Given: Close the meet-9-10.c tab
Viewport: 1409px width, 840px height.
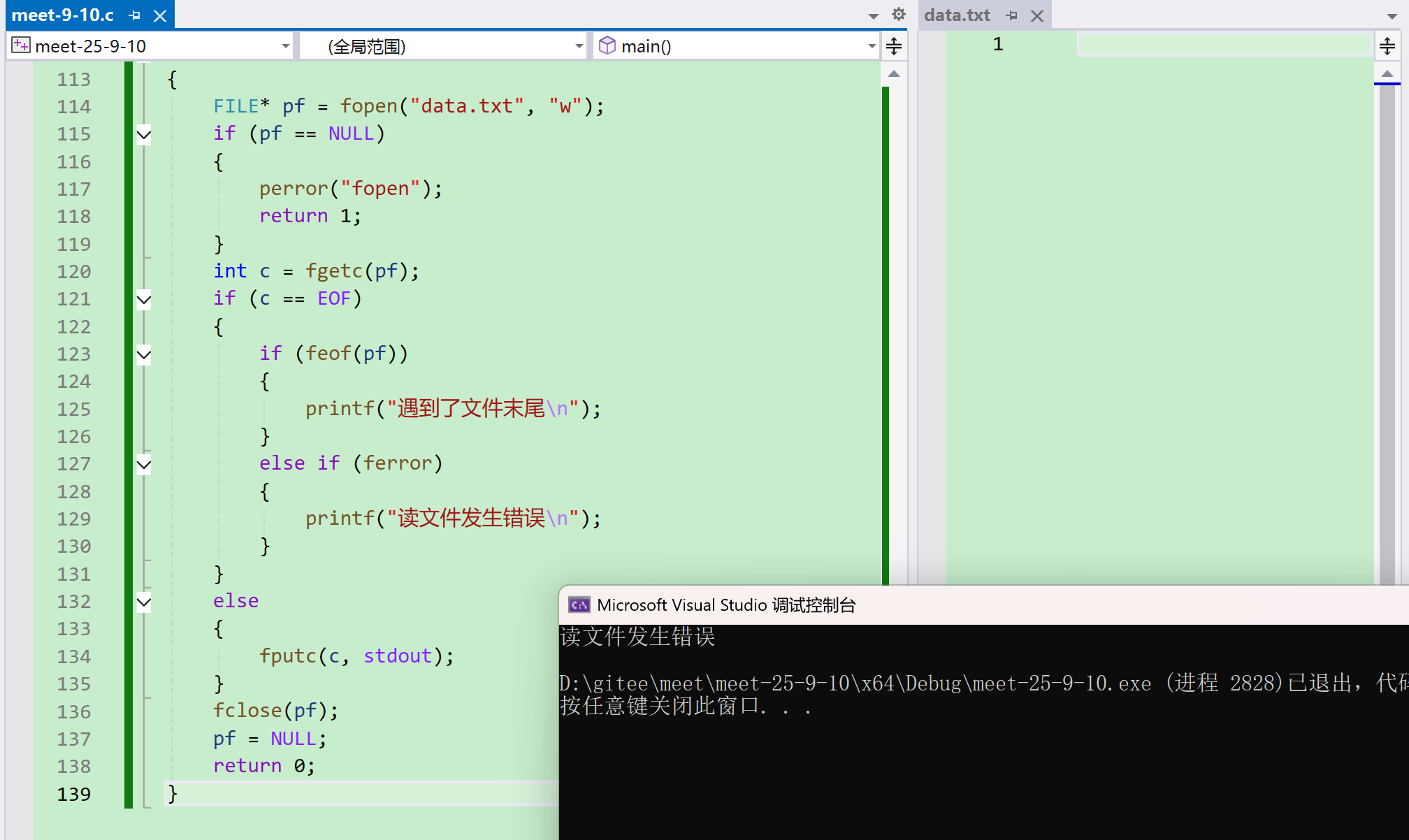Looking at the screenshot, I should click(160, 15).
